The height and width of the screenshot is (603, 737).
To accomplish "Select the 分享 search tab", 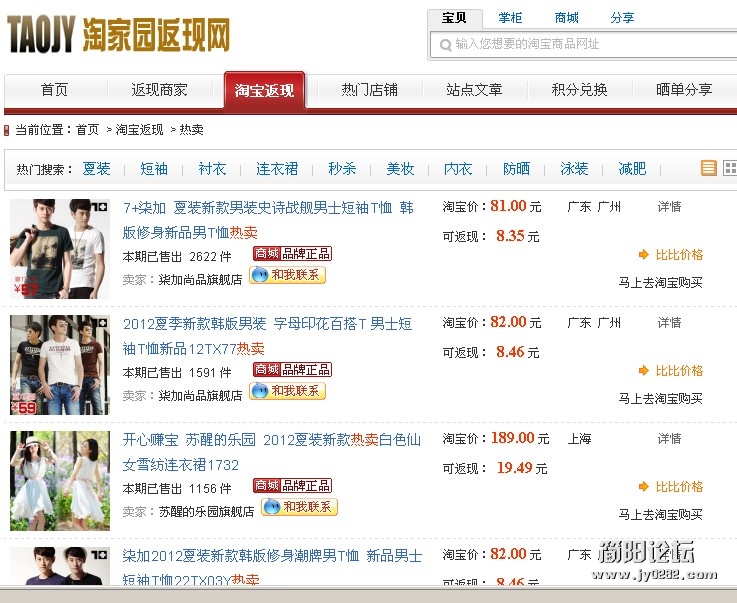I will (x=622, y=18).
